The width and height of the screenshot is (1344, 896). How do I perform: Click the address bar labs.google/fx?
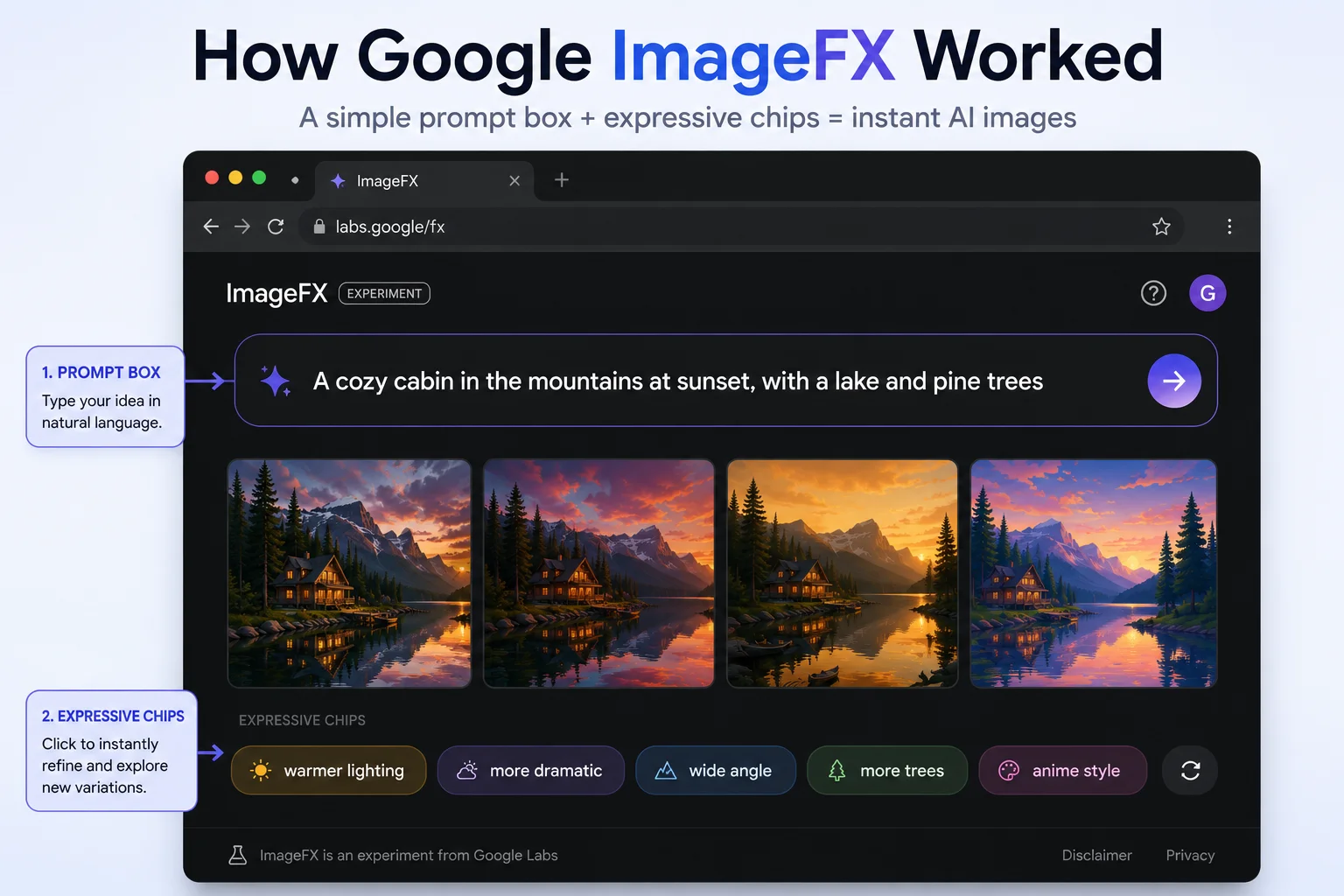[x=742, y=227]
